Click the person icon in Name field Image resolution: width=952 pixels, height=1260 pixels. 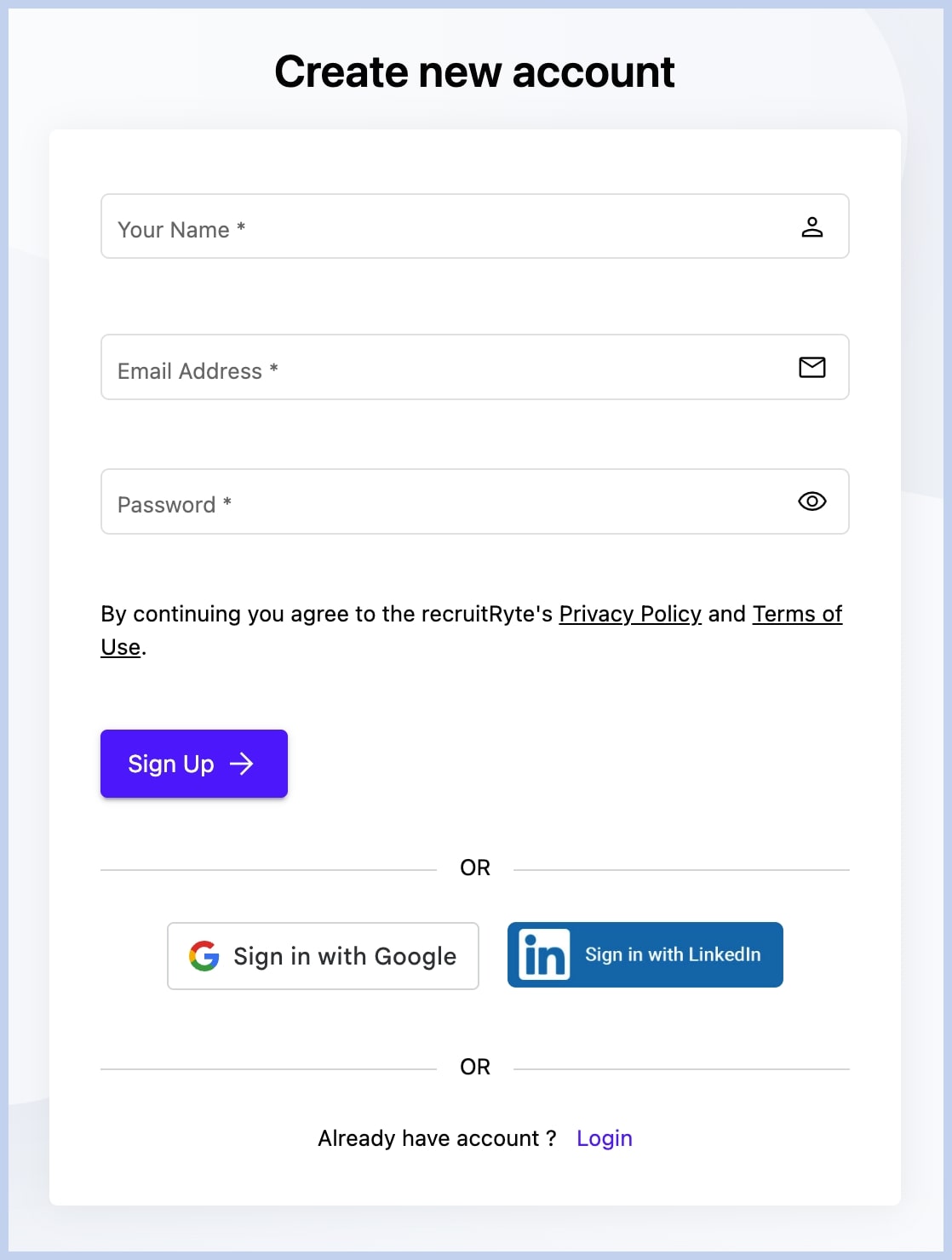click(x=811, y=227)
